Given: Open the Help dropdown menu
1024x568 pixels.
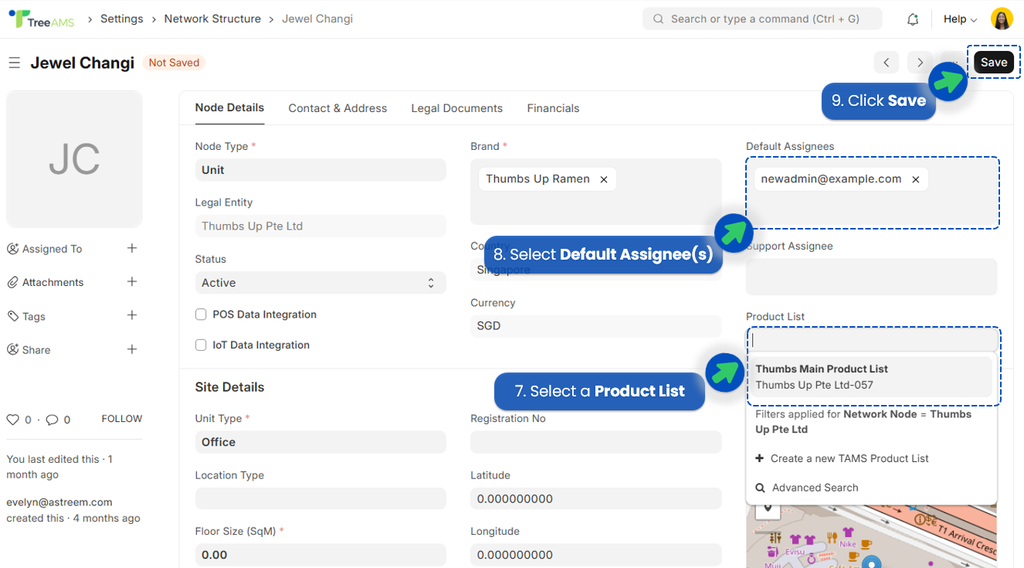Looking at the screenshot, I should tap(959, 19).
